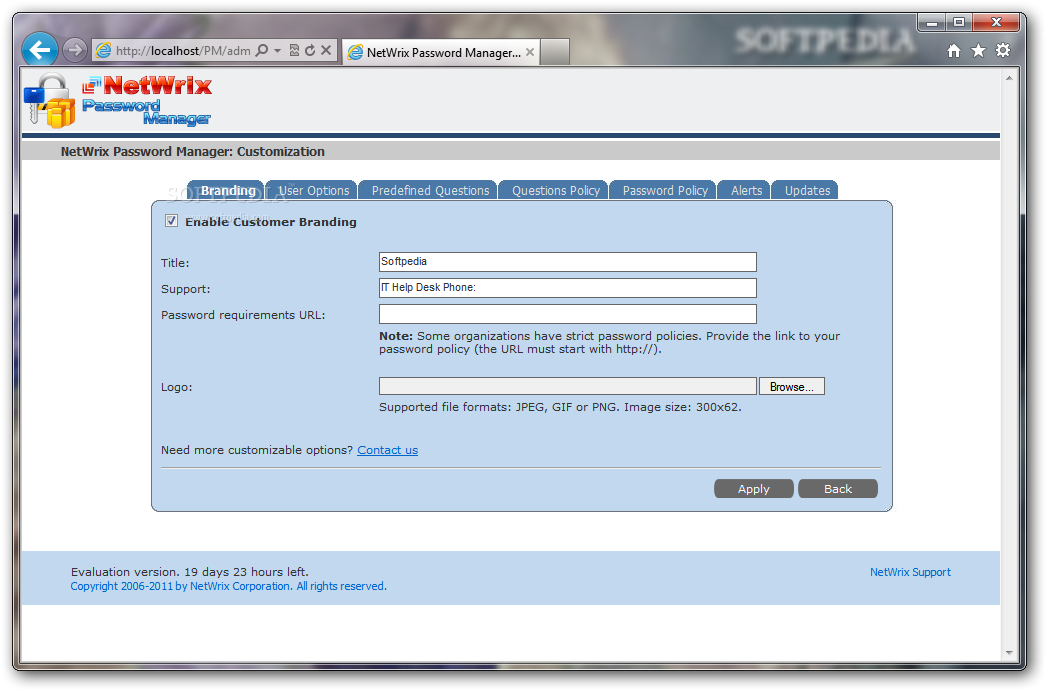Screen dimensions: 1047x691
Task: Open the NetWrix Support link
Action: [x=910, y=572]
